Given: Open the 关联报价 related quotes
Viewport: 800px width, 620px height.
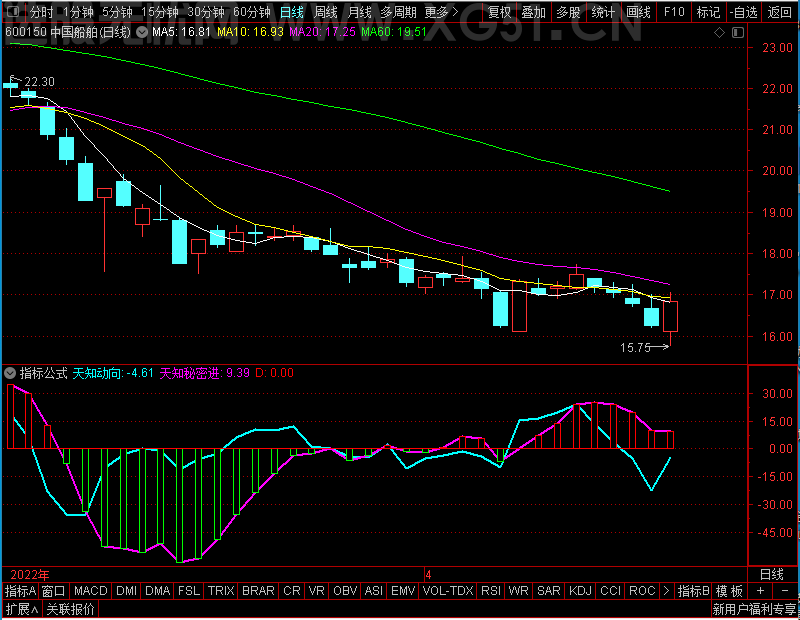Looking at the screenshot, I should 70,609.
